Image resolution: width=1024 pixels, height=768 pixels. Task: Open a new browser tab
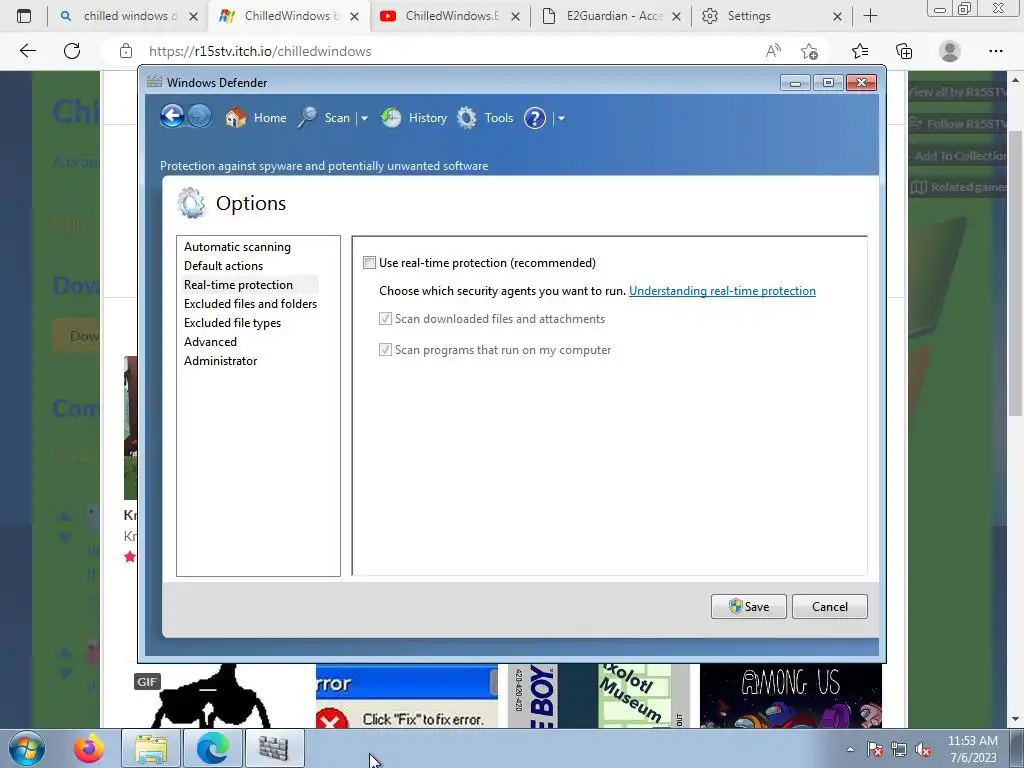871,16
